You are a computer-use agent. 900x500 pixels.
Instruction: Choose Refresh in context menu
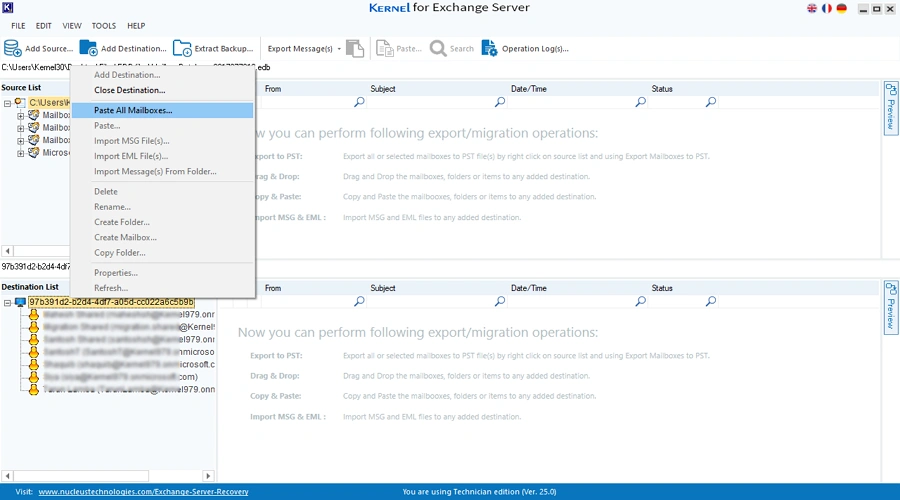(x=162, y=288)
